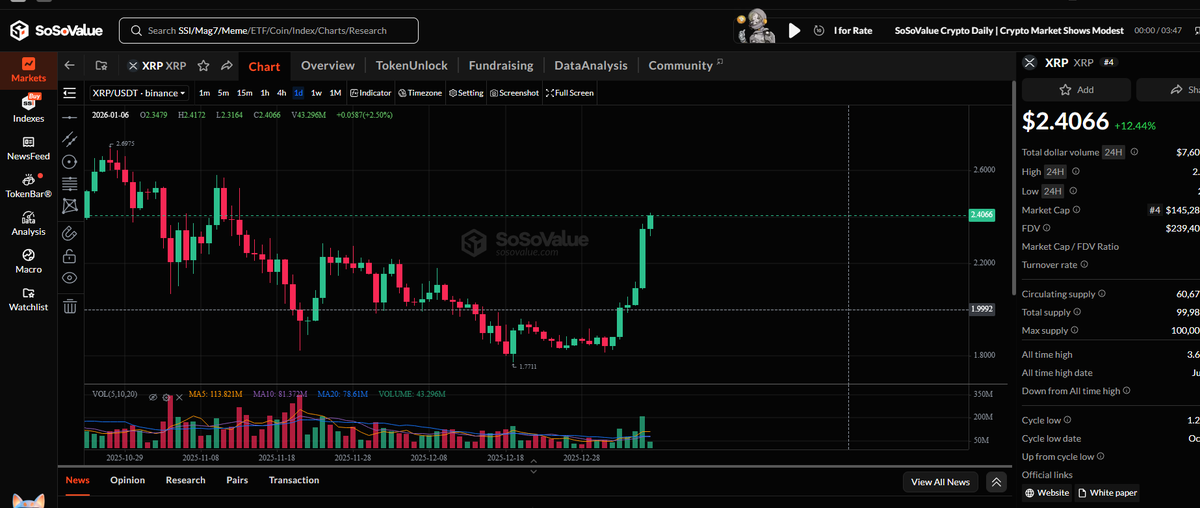Click View All News button
The height and width of the screenshot is (508, 1200).
tap(940, 482)
